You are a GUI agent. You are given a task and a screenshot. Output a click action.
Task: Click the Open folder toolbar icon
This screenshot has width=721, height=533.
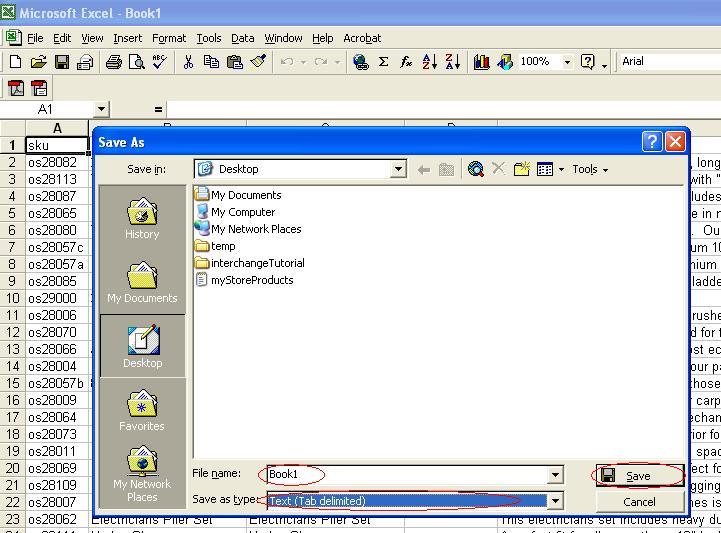click(x=39, y=62)
